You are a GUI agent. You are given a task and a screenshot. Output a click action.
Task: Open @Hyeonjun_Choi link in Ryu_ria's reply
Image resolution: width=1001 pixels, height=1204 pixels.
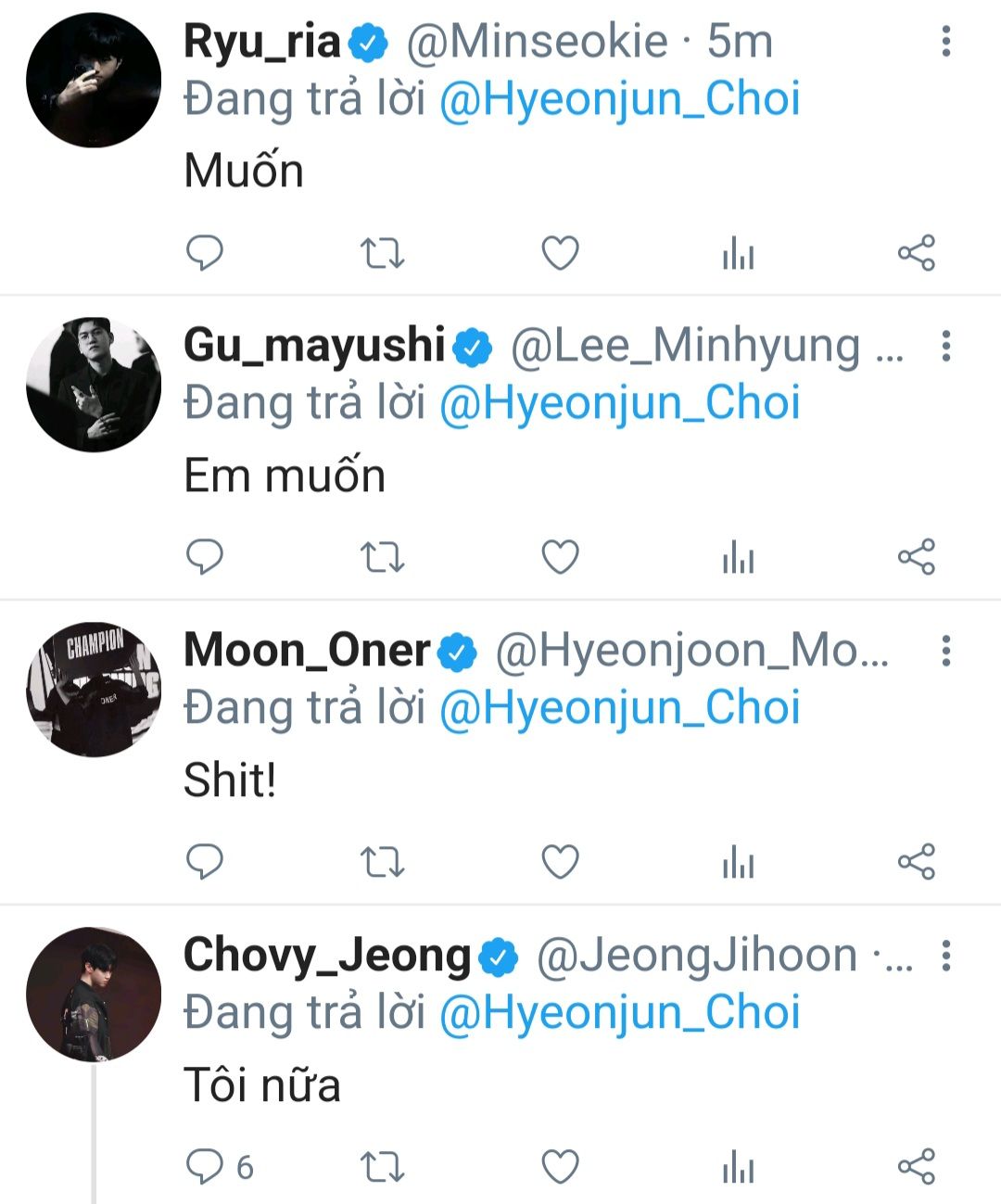[619, 99]
